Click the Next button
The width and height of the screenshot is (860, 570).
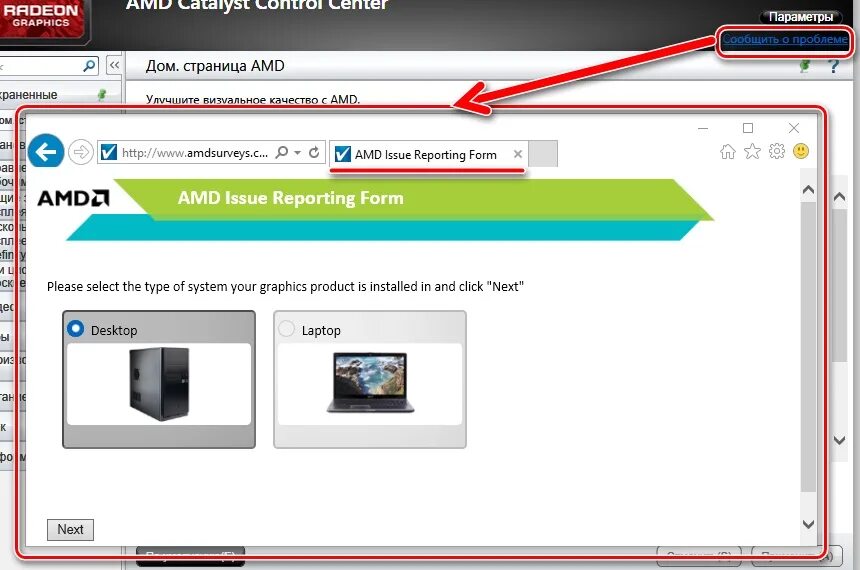tap(70, 529)
